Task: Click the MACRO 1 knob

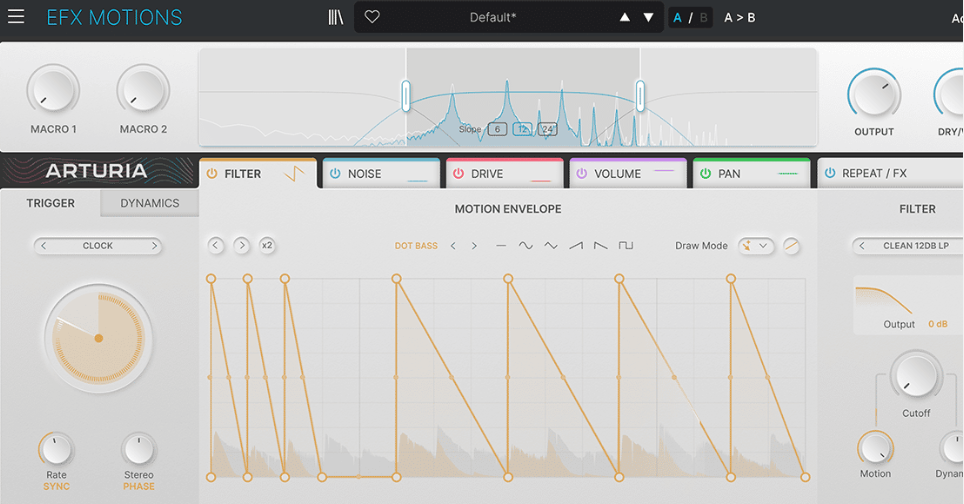Action: (x=53, y=90)
